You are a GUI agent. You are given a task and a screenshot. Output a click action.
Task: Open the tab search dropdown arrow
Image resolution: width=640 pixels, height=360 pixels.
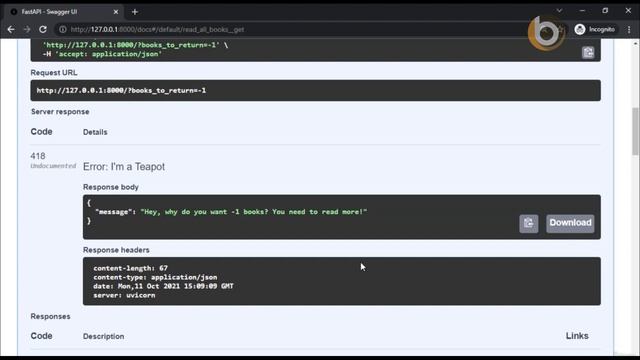tap(559, 11)
